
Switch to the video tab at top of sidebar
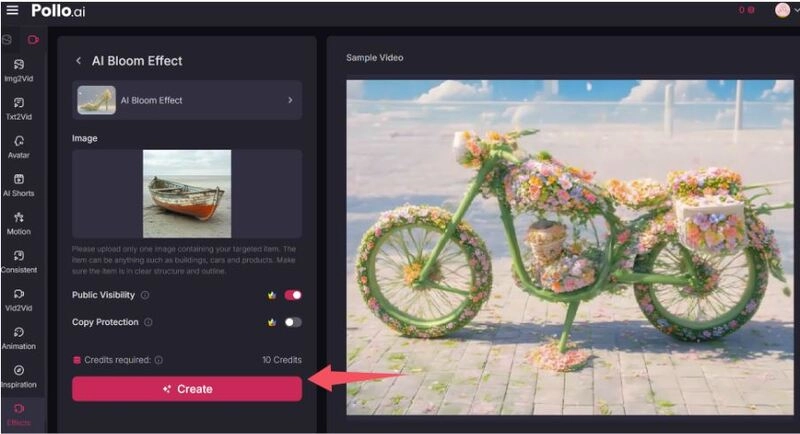tap(33, 40)
